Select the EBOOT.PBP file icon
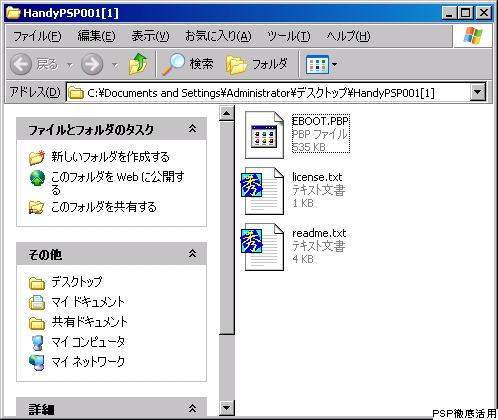The image size is (498, 420). (264, 135)
